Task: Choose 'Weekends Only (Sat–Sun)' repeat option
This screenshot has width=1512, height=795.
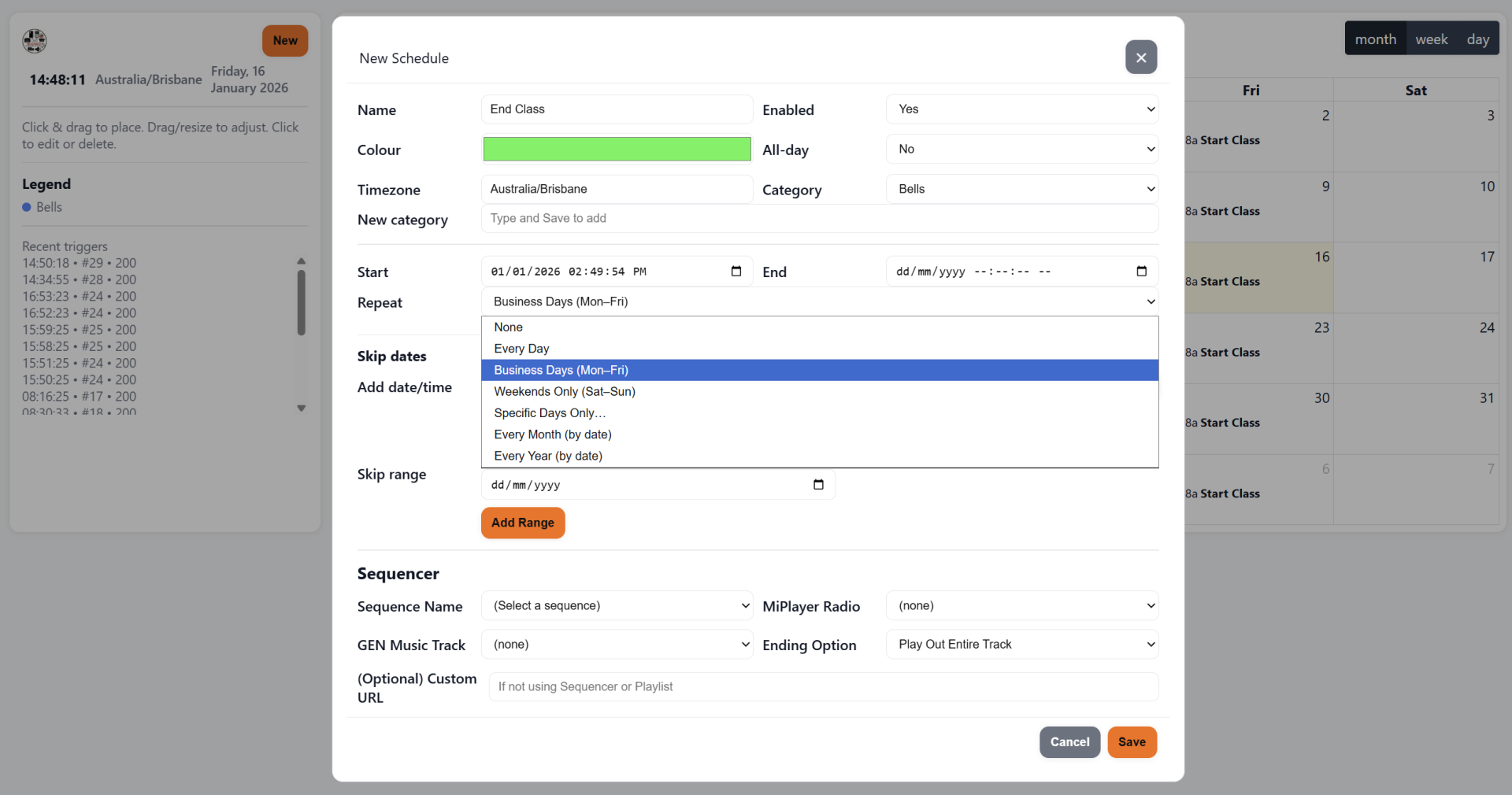Action: pyautogui.click(x=564, y=391)
